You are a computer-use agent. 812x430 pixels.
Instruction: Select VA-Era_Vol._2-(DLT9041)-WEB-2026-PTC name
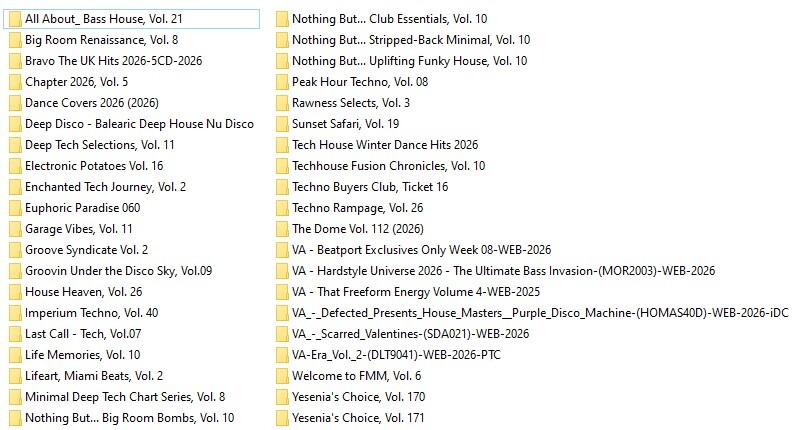click(x=396, y=355)
